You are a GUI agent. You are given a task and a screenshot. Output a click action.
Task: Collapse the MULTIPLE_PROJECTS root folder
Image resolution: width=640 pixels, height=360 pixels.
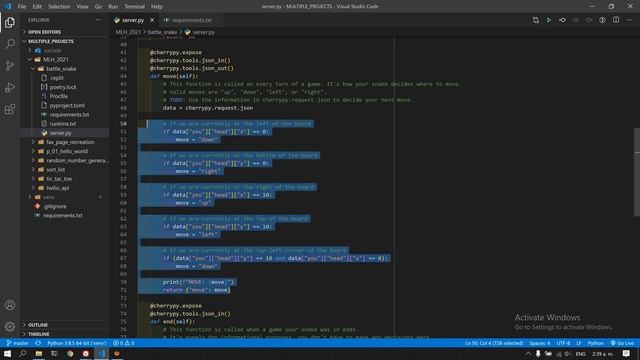pos(65,41)
